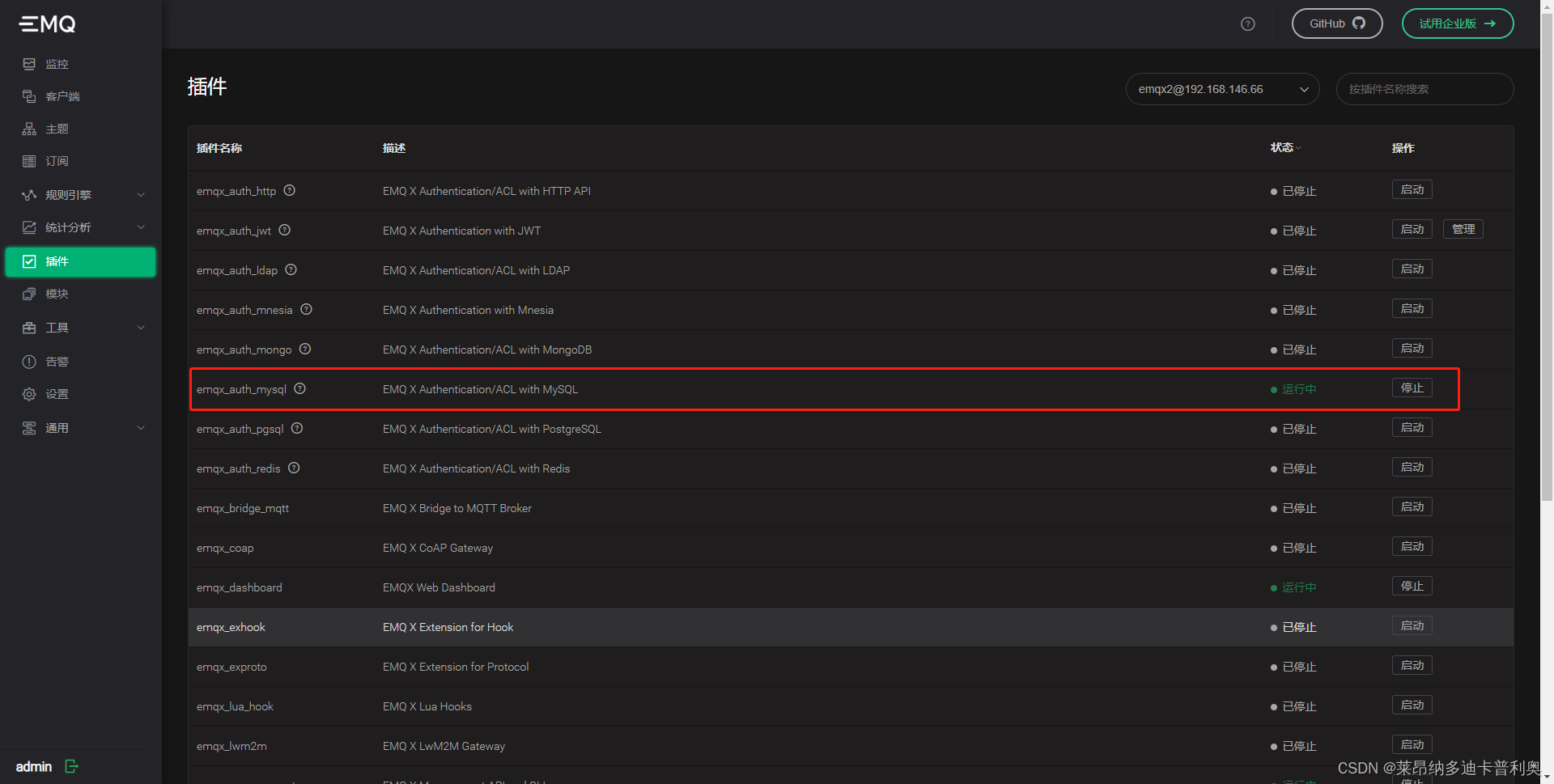Click the logout icon next to admin
The width and height of the screenshot is (1554, 784).
tap(71, 766)
